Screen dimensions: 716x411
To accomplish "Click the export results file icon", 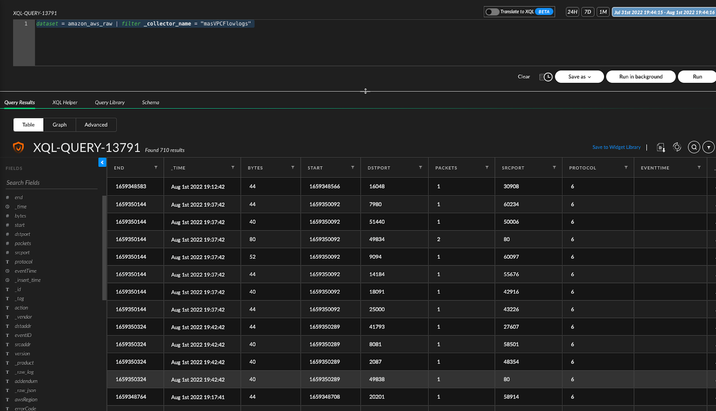I will pos(661,147).
